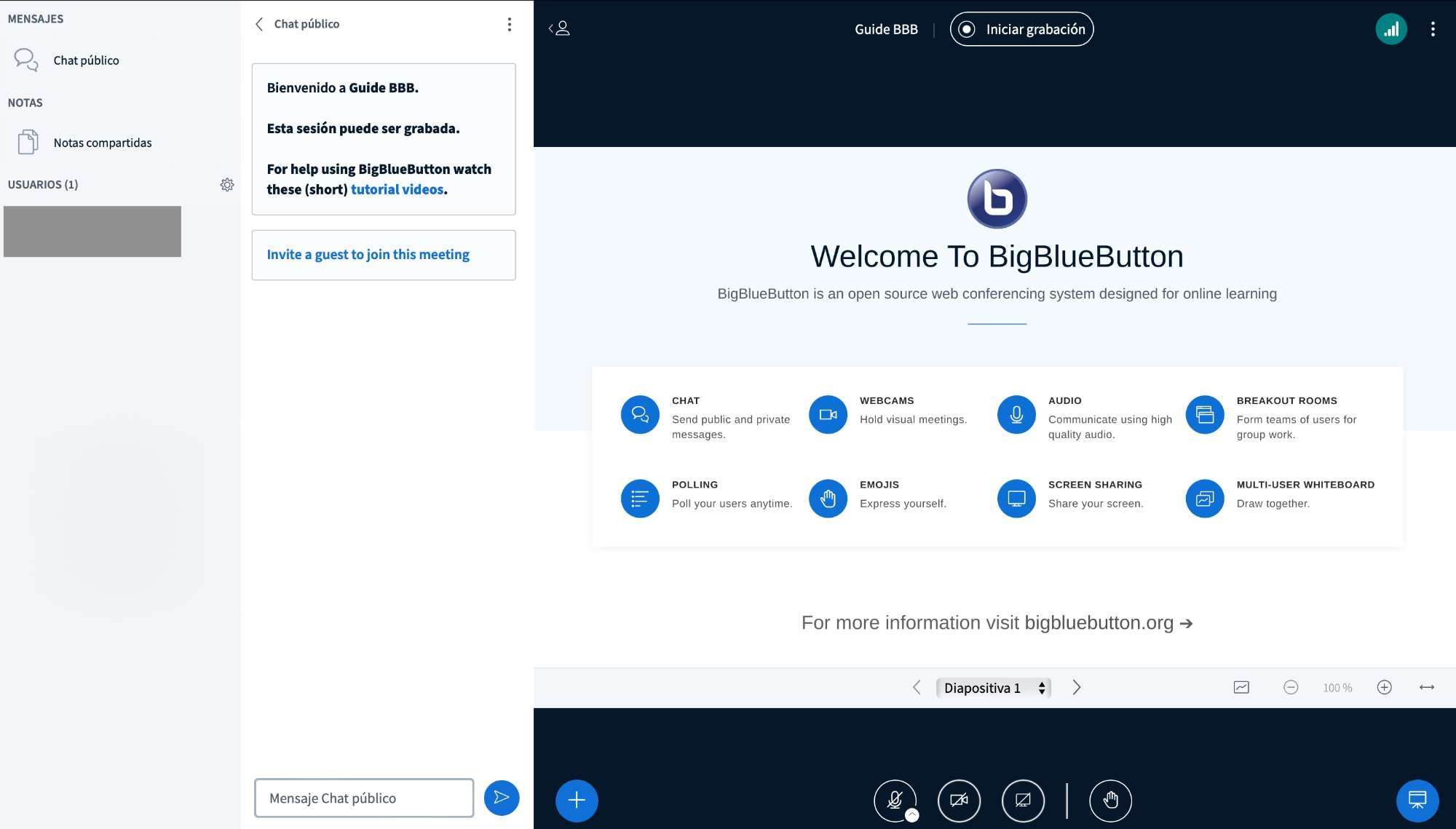
Task: Start screen sharing
Action: (x=1023, y=800)
